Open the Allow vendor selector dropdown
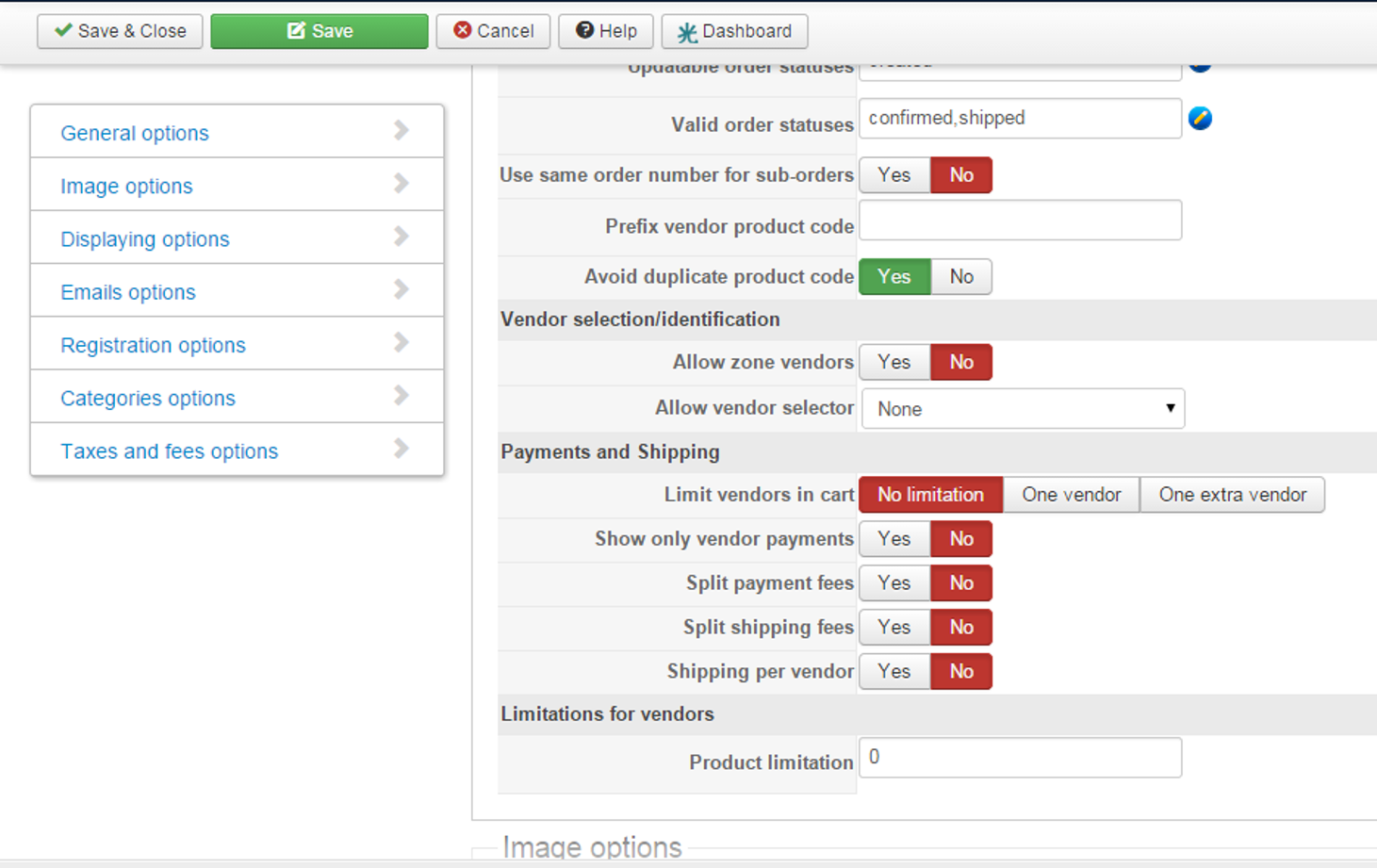1377x868 pixels. (x=1023, y=409)
